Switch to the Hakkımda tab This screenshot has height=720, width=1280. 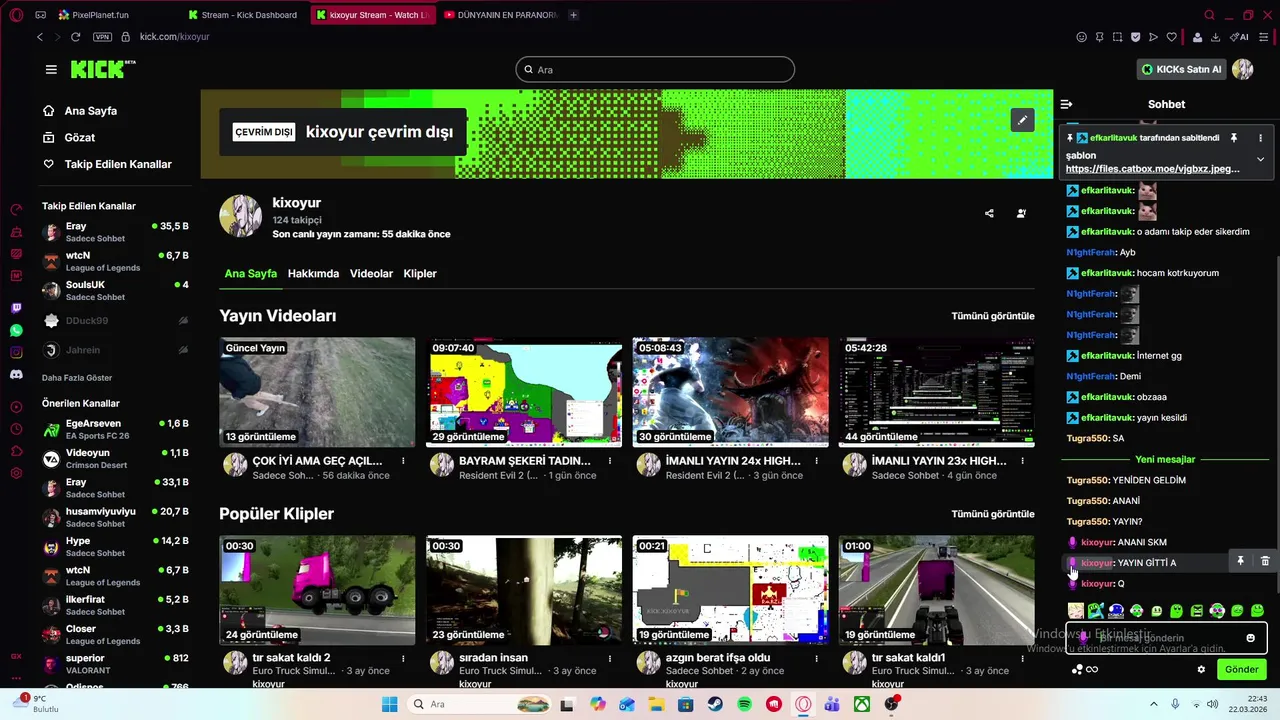tap(313, 273)
